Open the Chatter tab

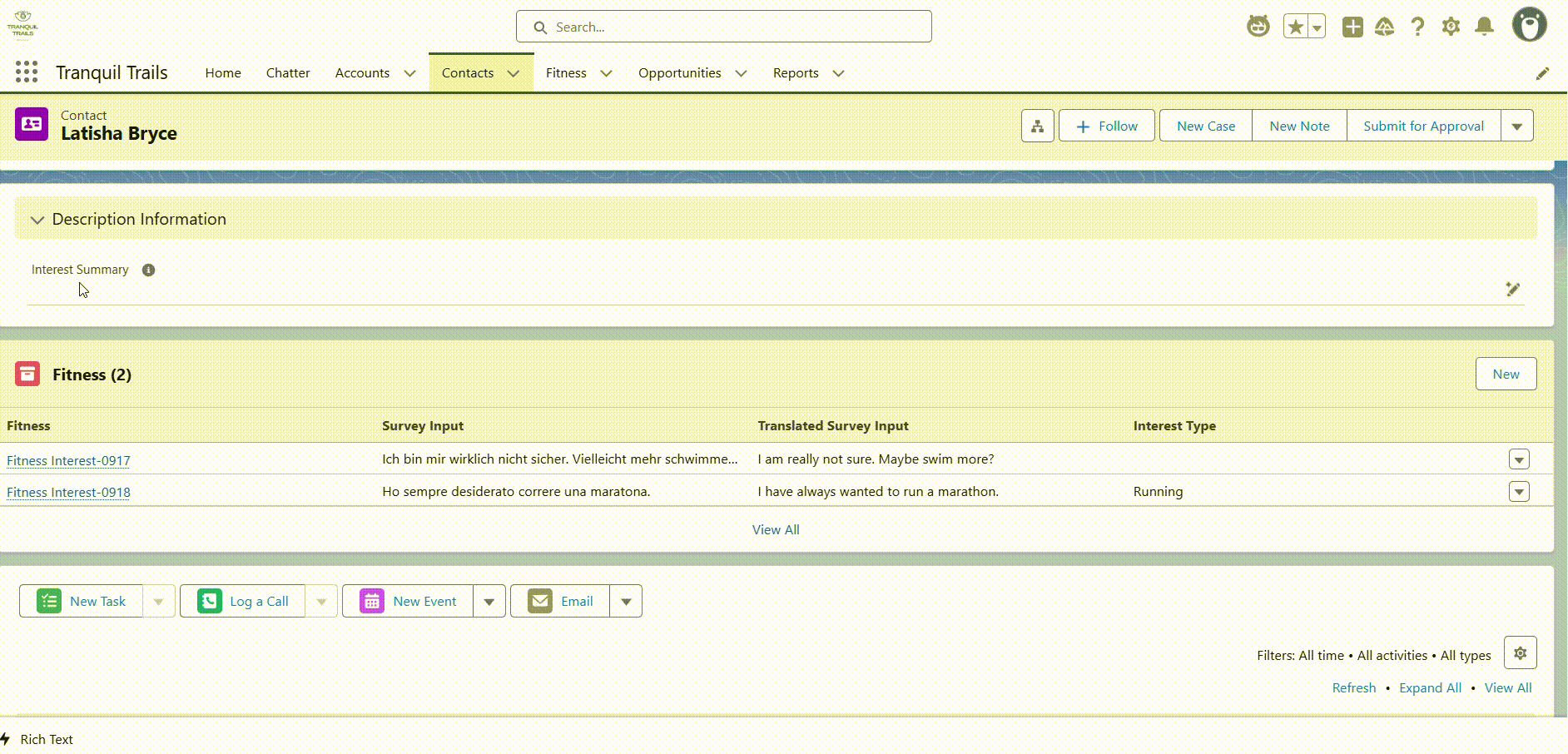click(x=288, y=73)
